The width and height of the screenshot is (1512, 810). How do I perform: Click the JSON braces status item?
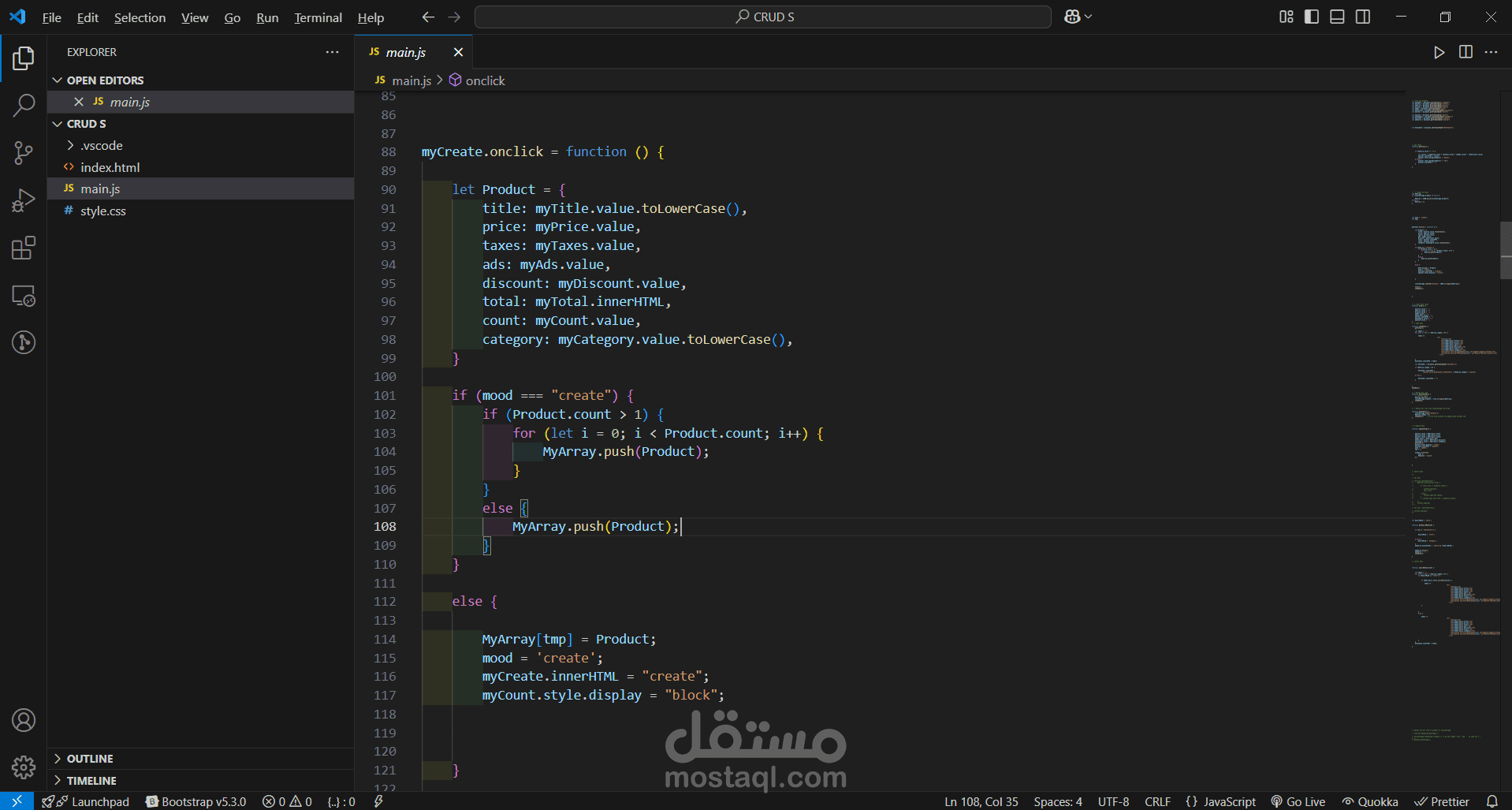[x=341, y=801]
